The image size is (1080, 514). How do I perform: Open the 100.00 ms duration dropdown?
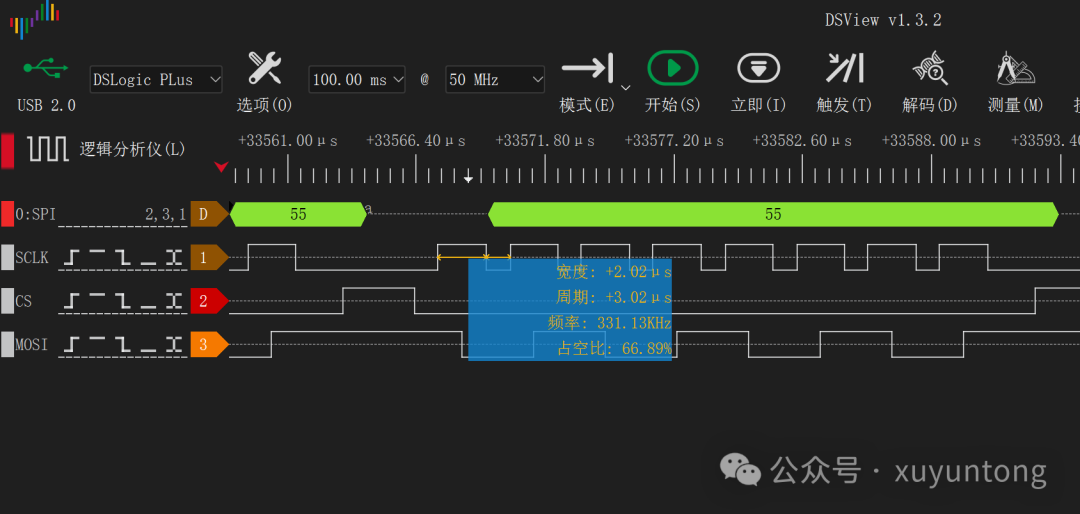[357, 79]
